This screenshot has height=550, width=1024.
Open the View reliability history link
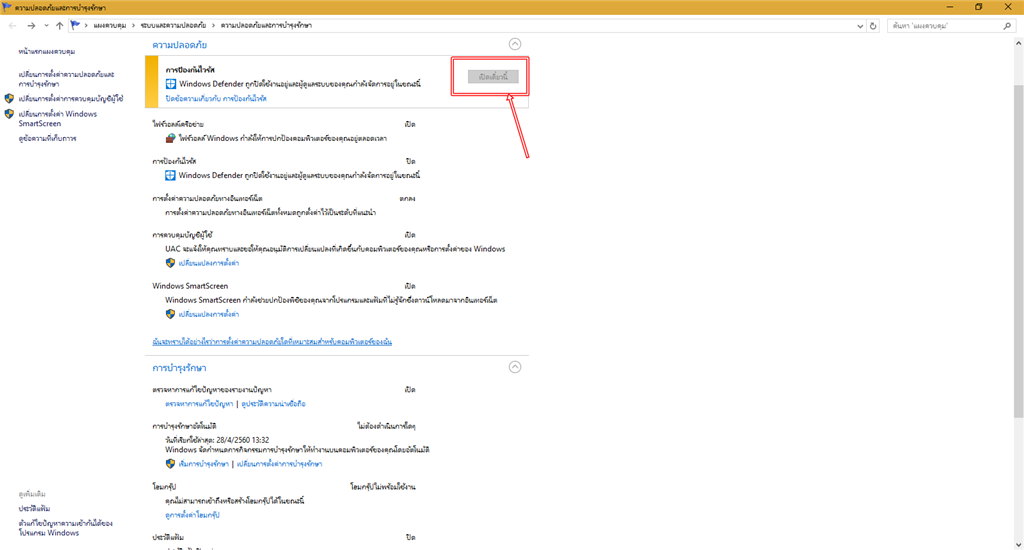(274, 404)
